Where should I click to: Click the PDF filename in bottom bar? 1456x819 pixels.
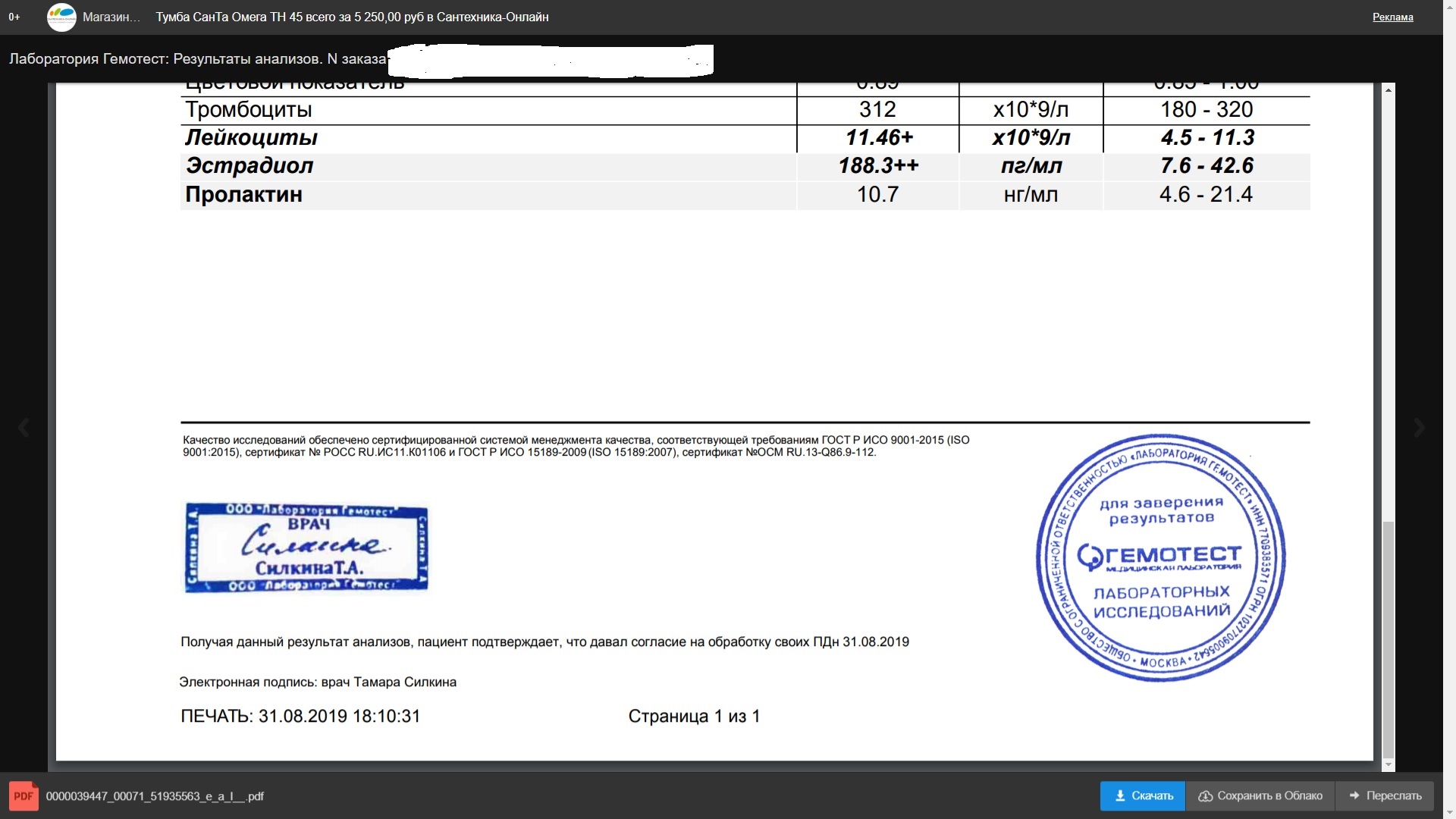[x=155, y=796]
